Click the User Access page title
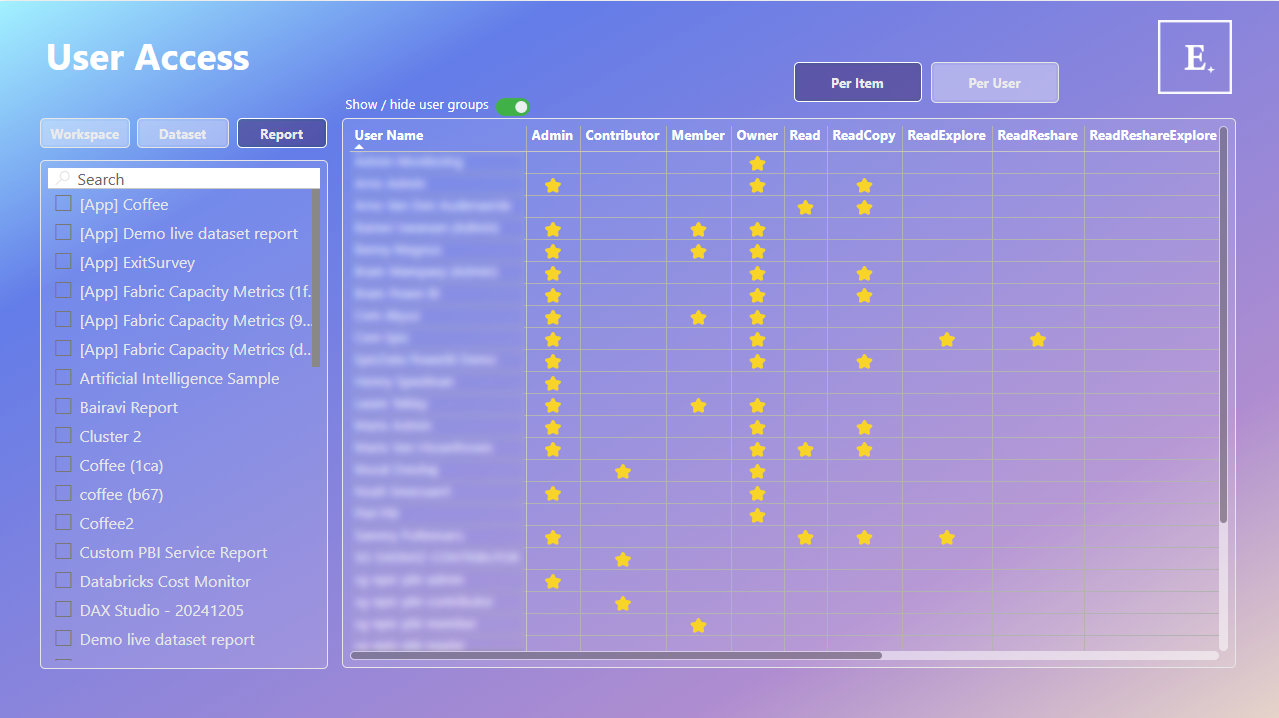This screenshot has height=718, width=1279. click(x=148, y=57)
